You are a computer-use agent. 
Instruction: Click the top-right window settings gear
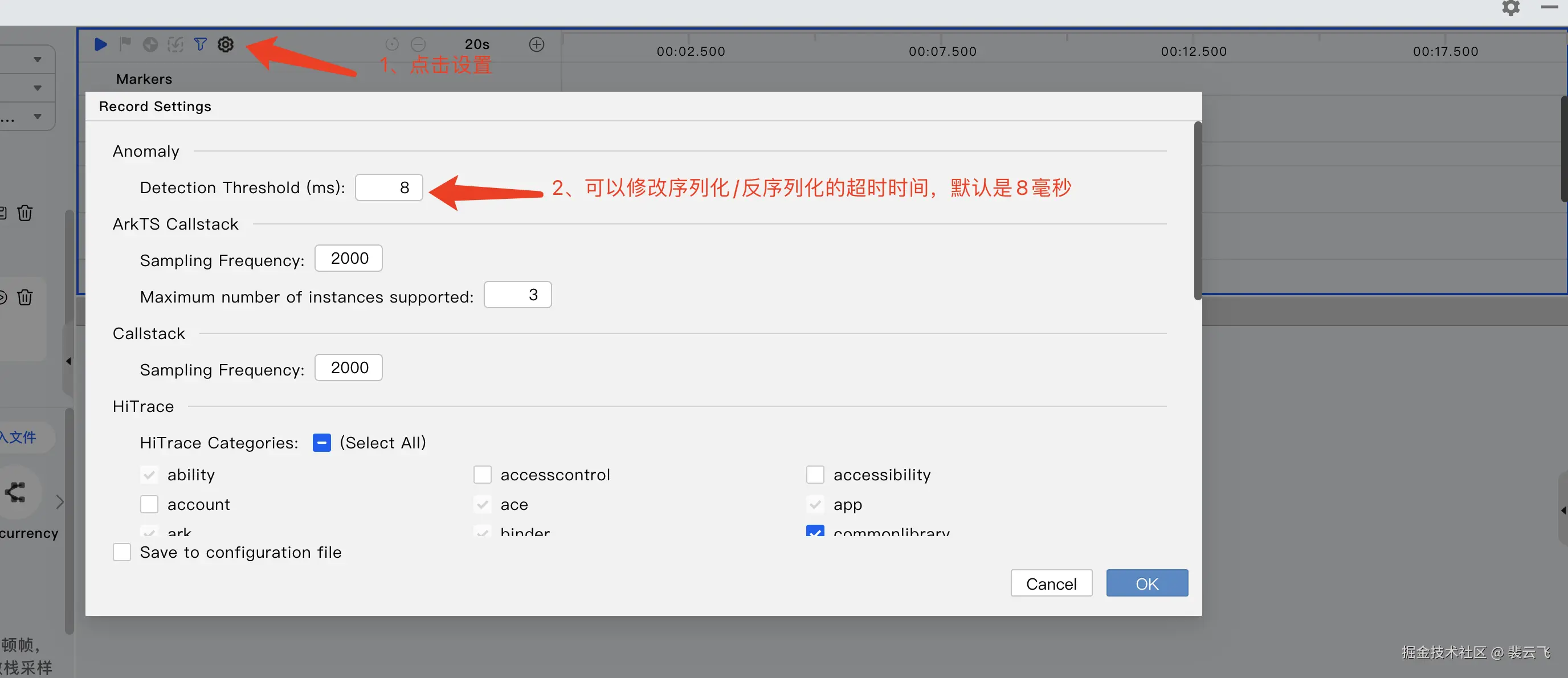pos(1511,8)
